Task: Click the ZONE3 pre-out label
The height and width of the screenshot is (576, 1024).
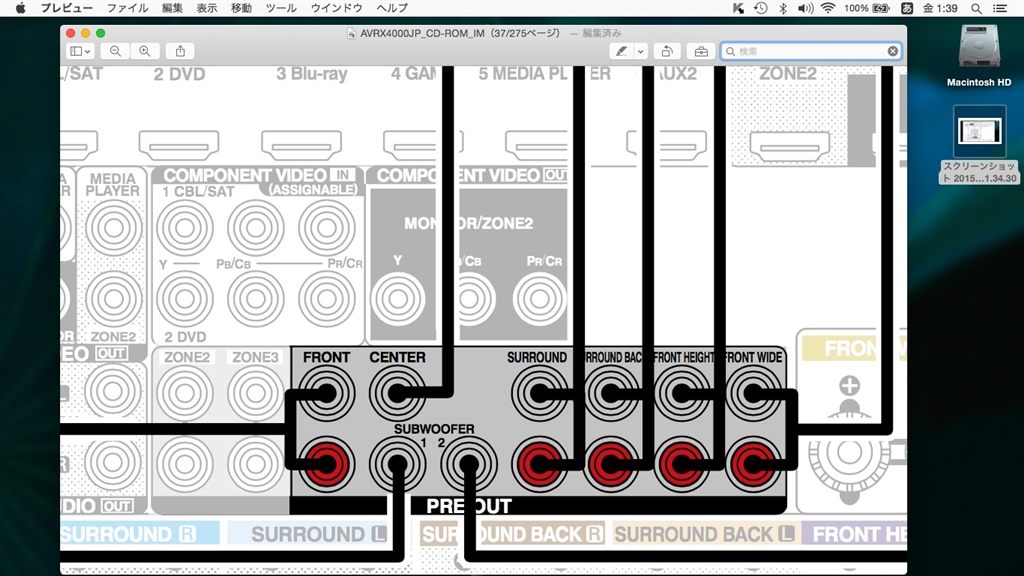Action: click(x=255, y=357)
